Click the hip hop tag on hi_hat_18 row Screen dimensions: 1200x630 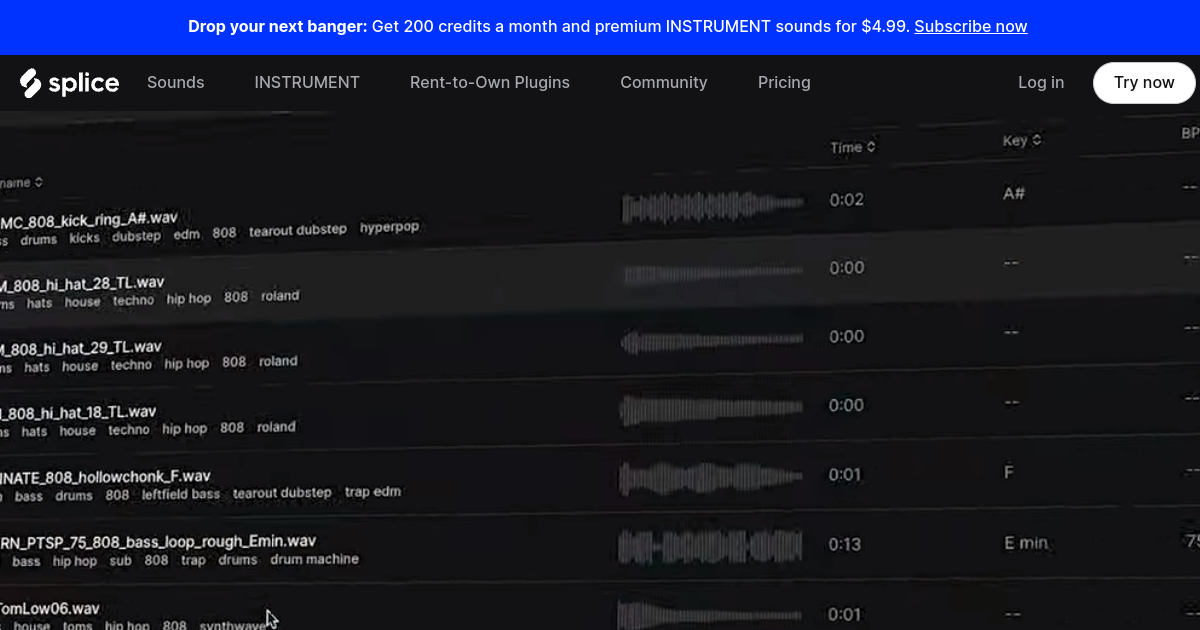(185, 428)
